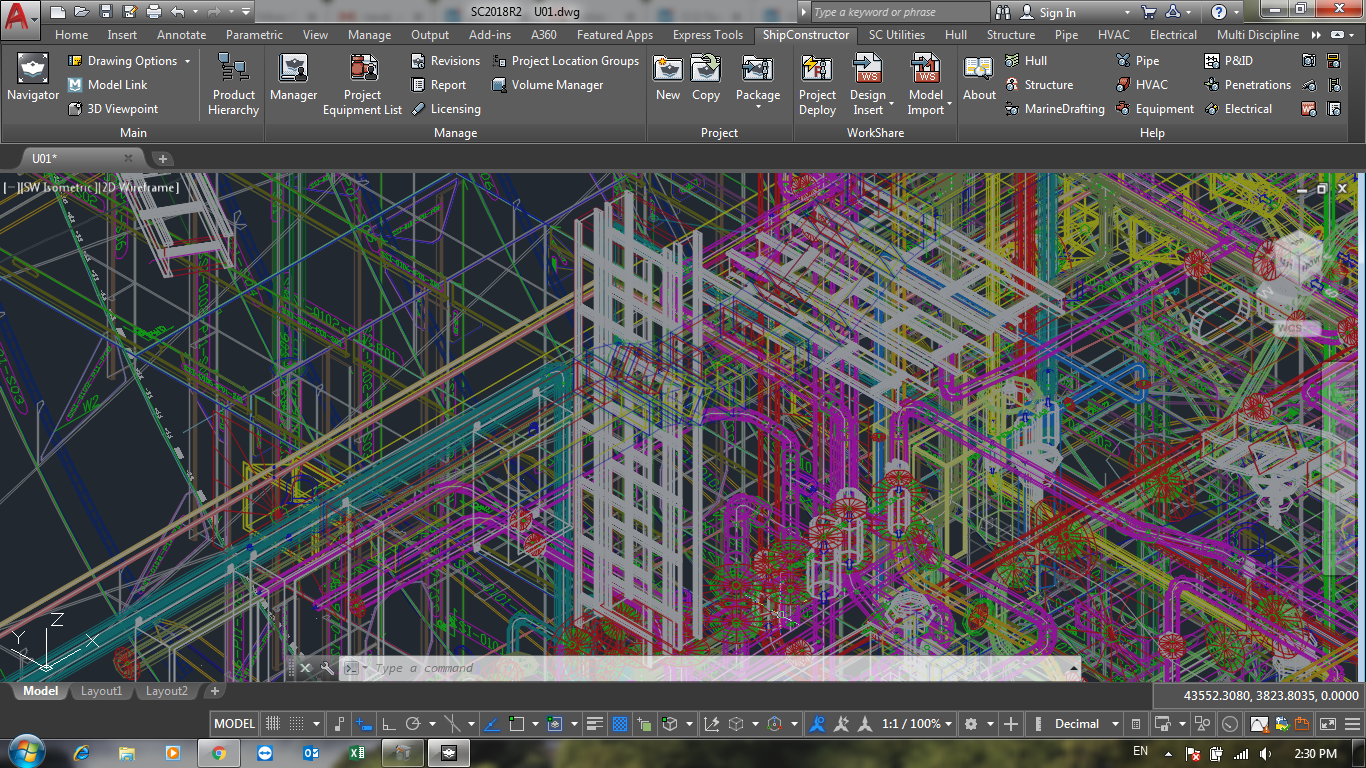This screenshot has width=1366, height=768.
Task: Expand the annotation scale 1:1/100% dropdown
Action: [x=948, y=723]
